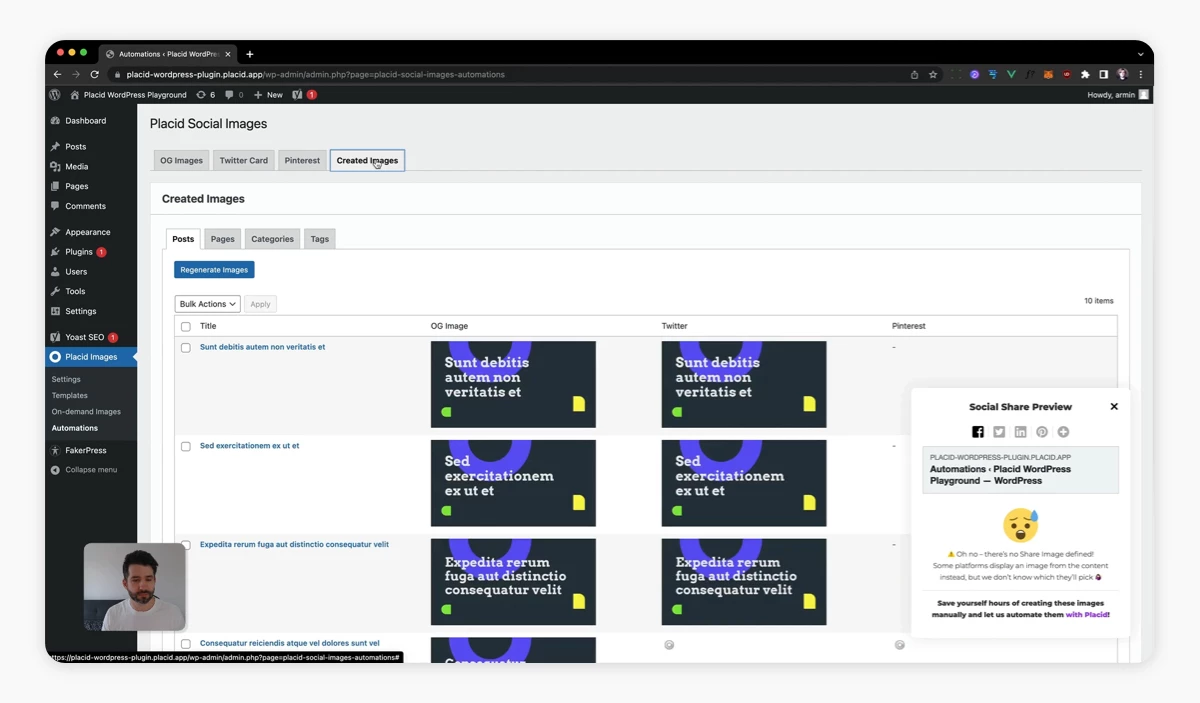
Task: Open the tab search chevron in the tab strip
Action: click(x=1140, y=54)
